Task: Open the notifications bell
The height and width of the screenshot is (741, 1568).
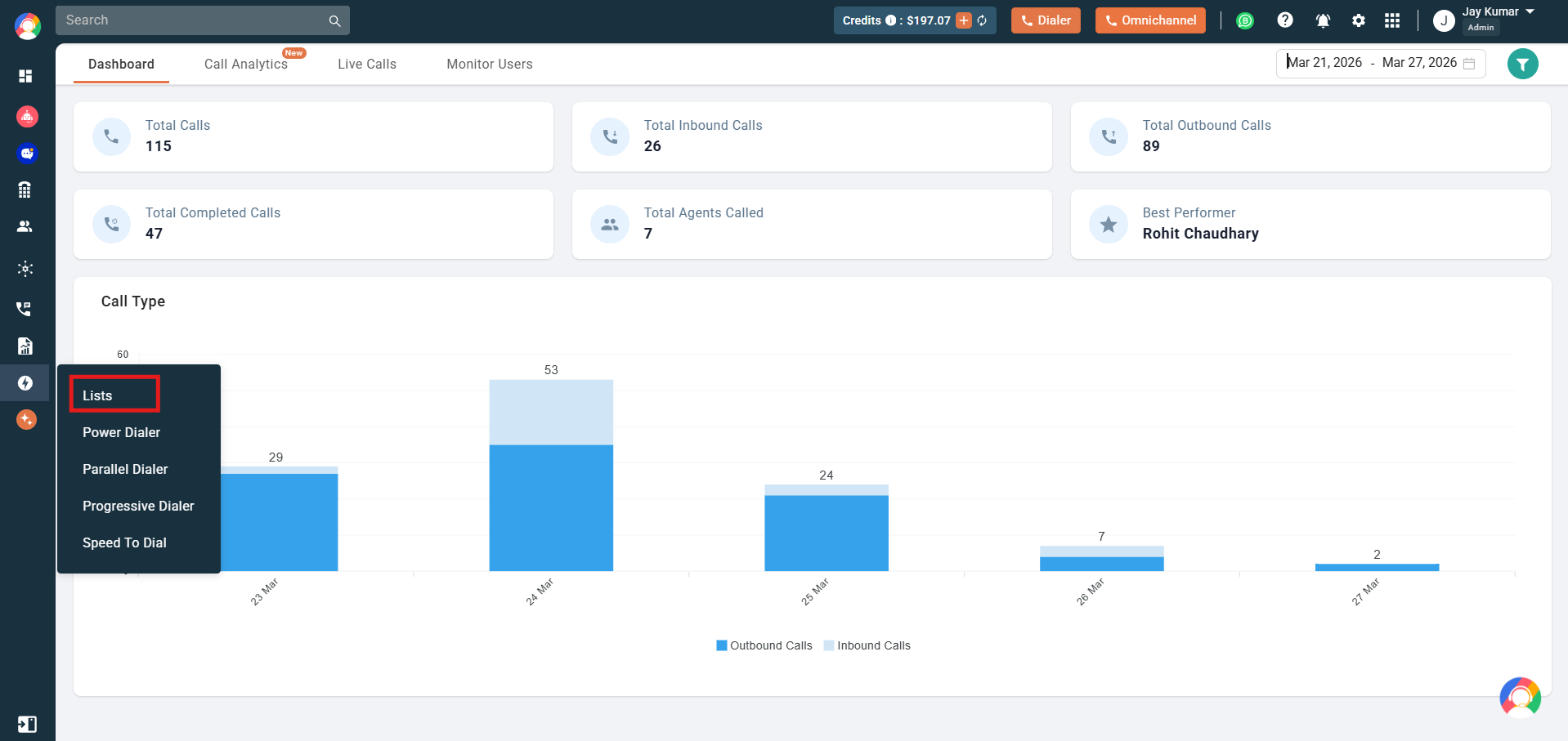Action: point(1323,20)
